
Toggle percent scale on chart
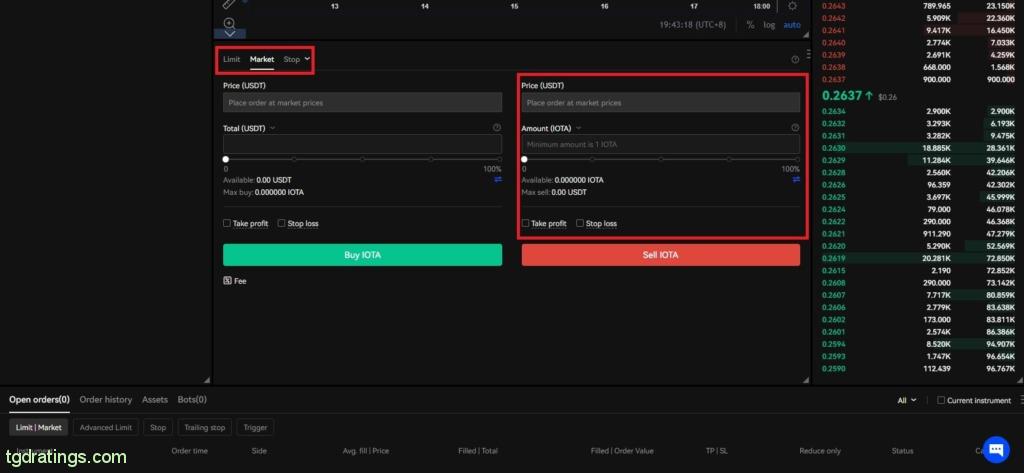tap(751, 25)
